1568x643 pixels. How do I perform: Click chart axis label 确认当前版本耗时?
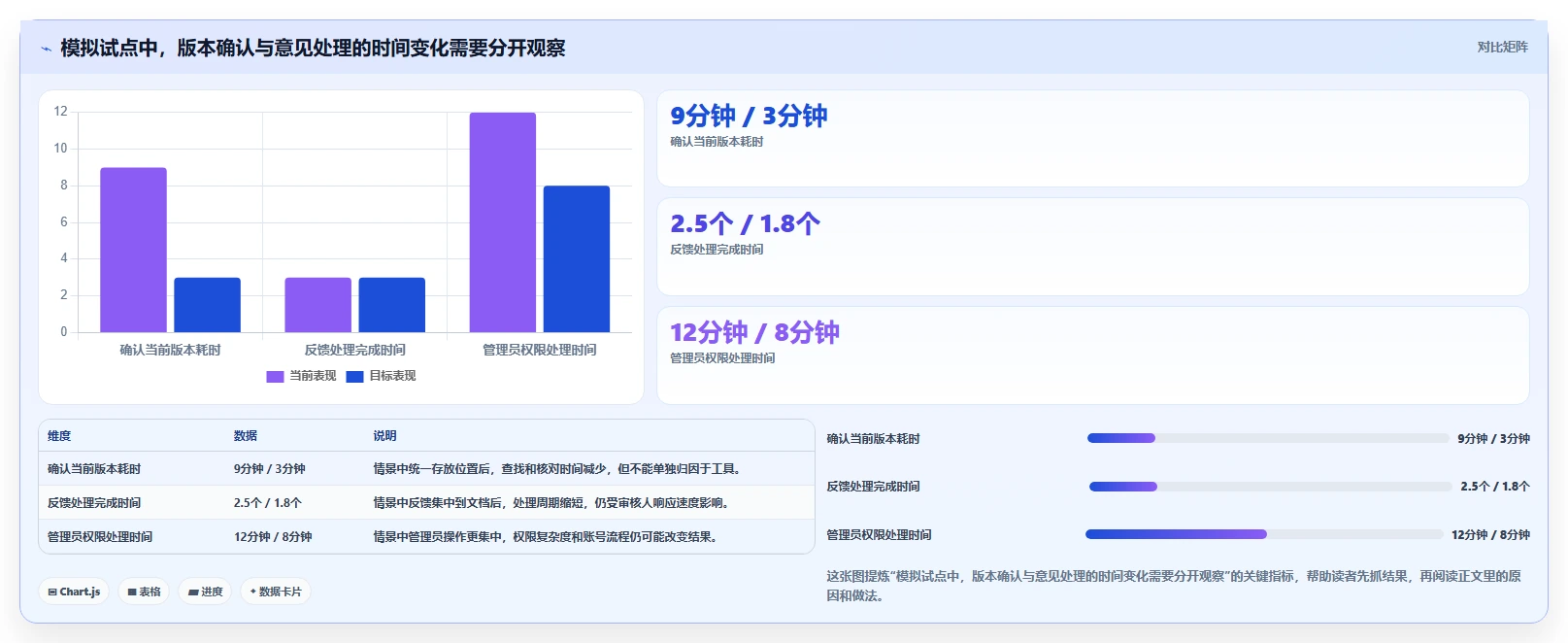[x=170, y=350]
